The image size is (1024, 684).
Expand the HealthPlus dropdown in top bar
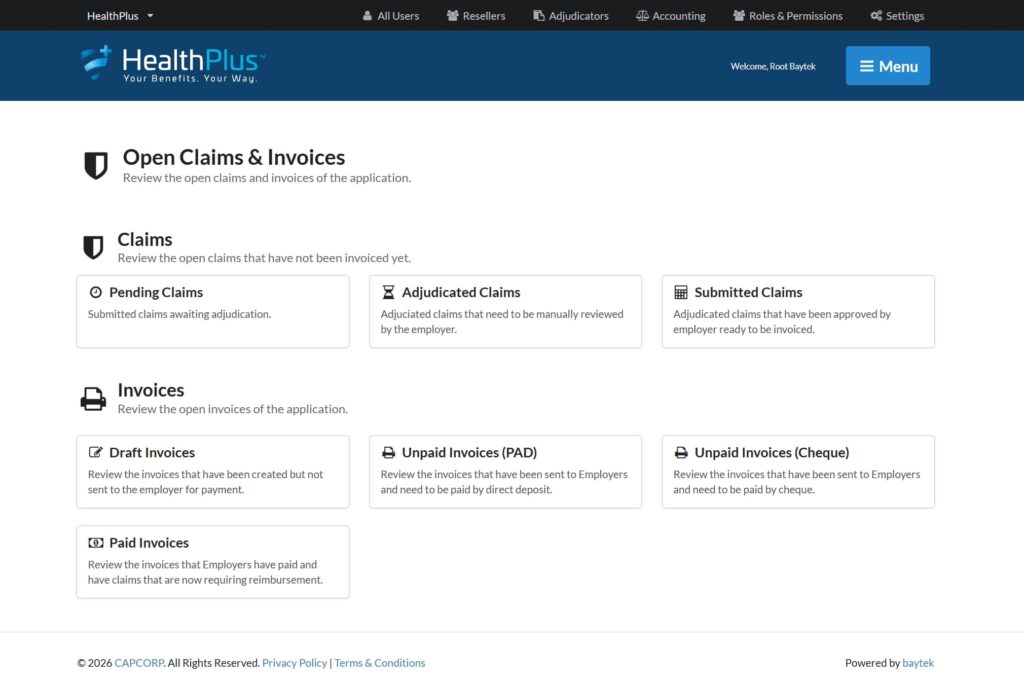[120, 16]
